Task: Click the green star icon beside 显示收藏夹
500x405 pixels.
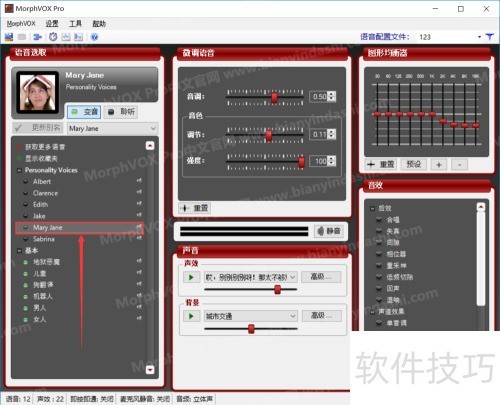Action: click(x=19, y=158)
